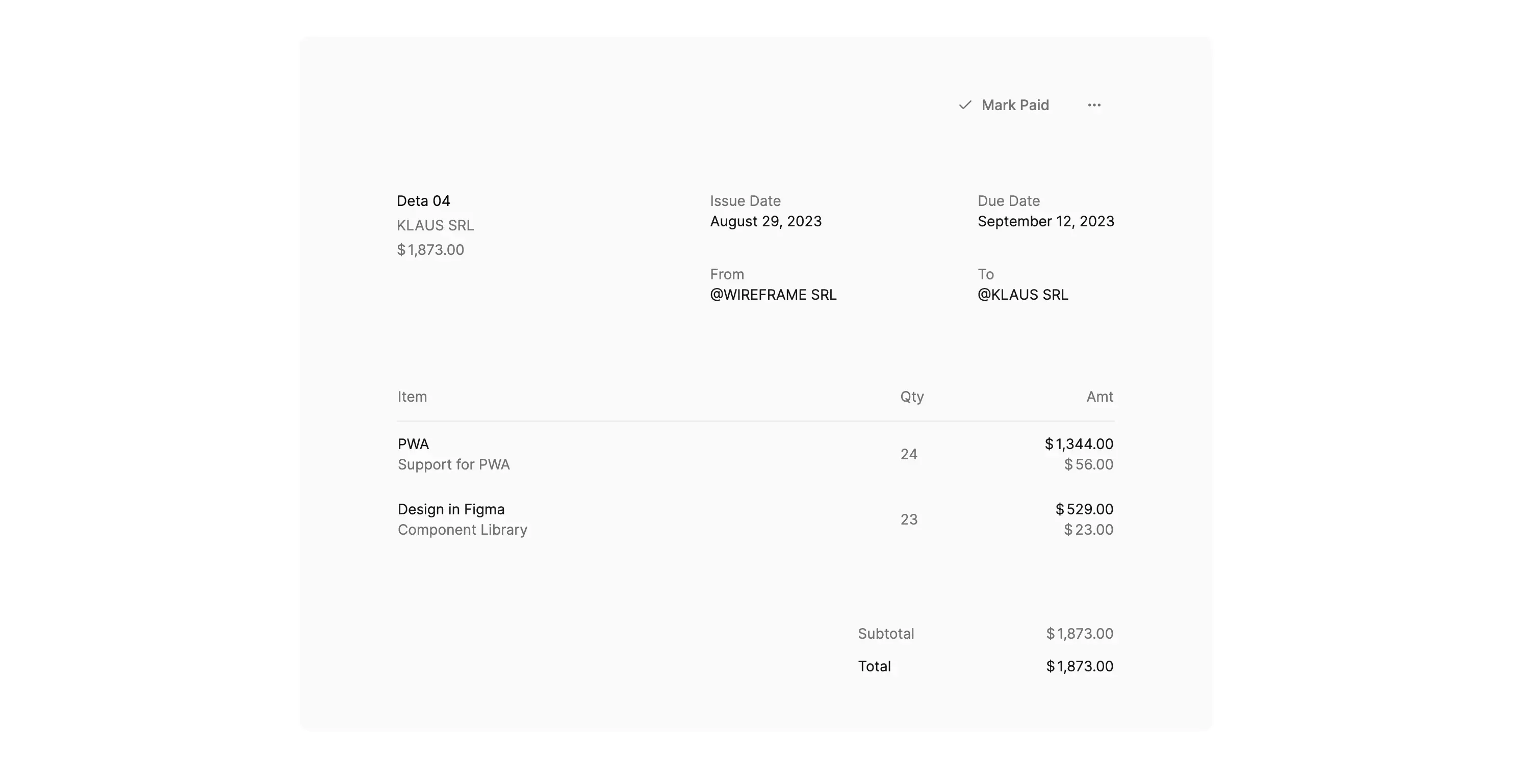Open the three-dot more options menu
The width and height of the screenshot is (1533, 784).
(x=1094, y=106)
